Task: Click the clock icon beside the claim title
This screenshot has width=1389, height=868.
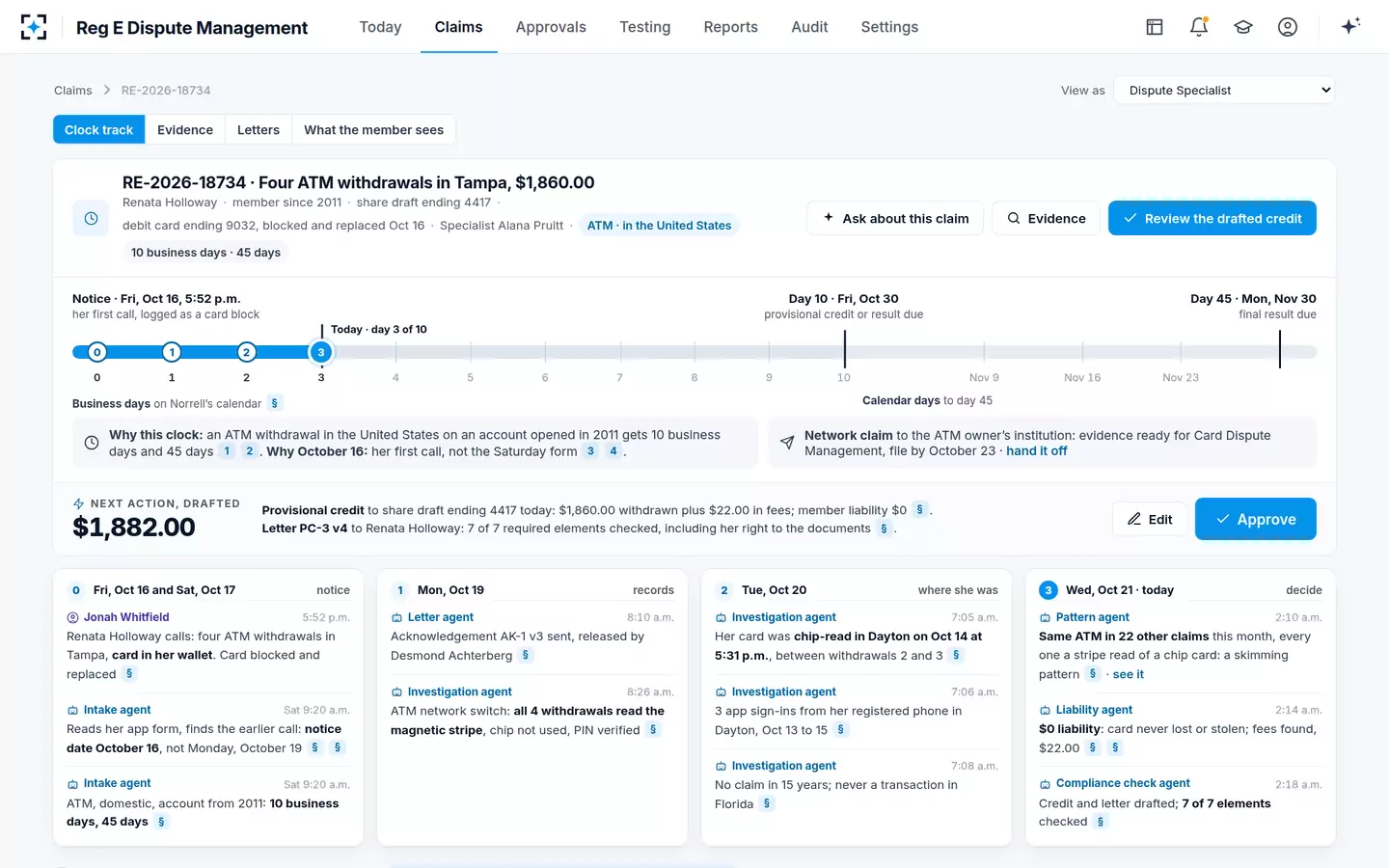Action: point(91,218)
